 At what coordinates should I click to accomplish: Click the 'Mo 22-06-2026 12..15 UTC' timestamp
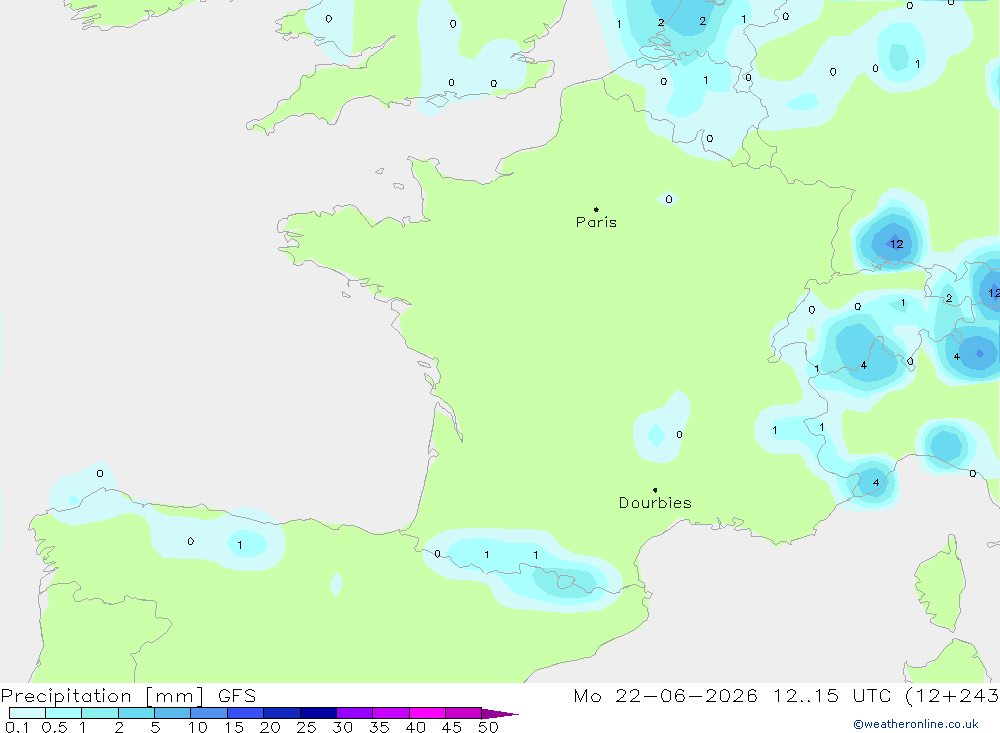tap(732, 695)
